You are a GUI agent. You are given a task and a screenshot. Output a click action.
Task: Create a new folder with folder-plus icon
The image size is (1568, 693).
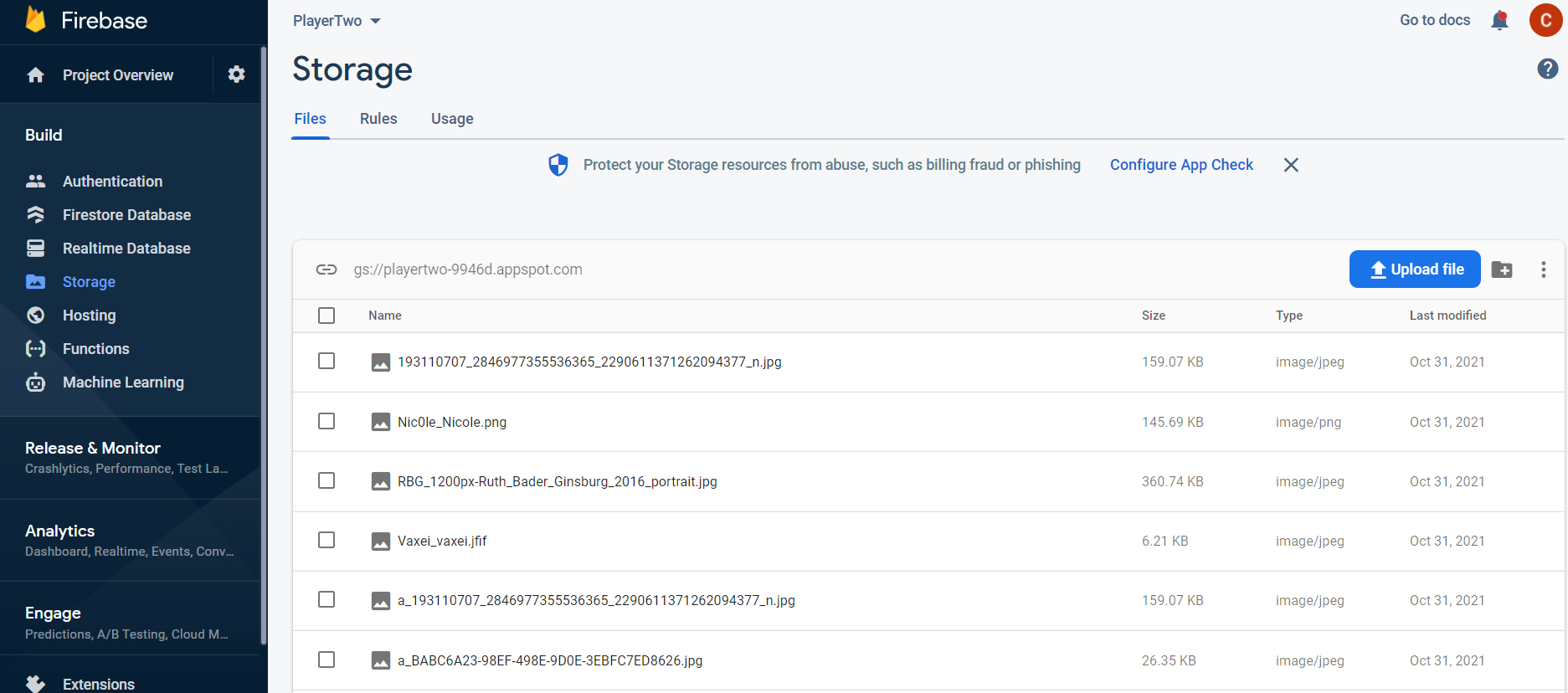point(1502,269)
